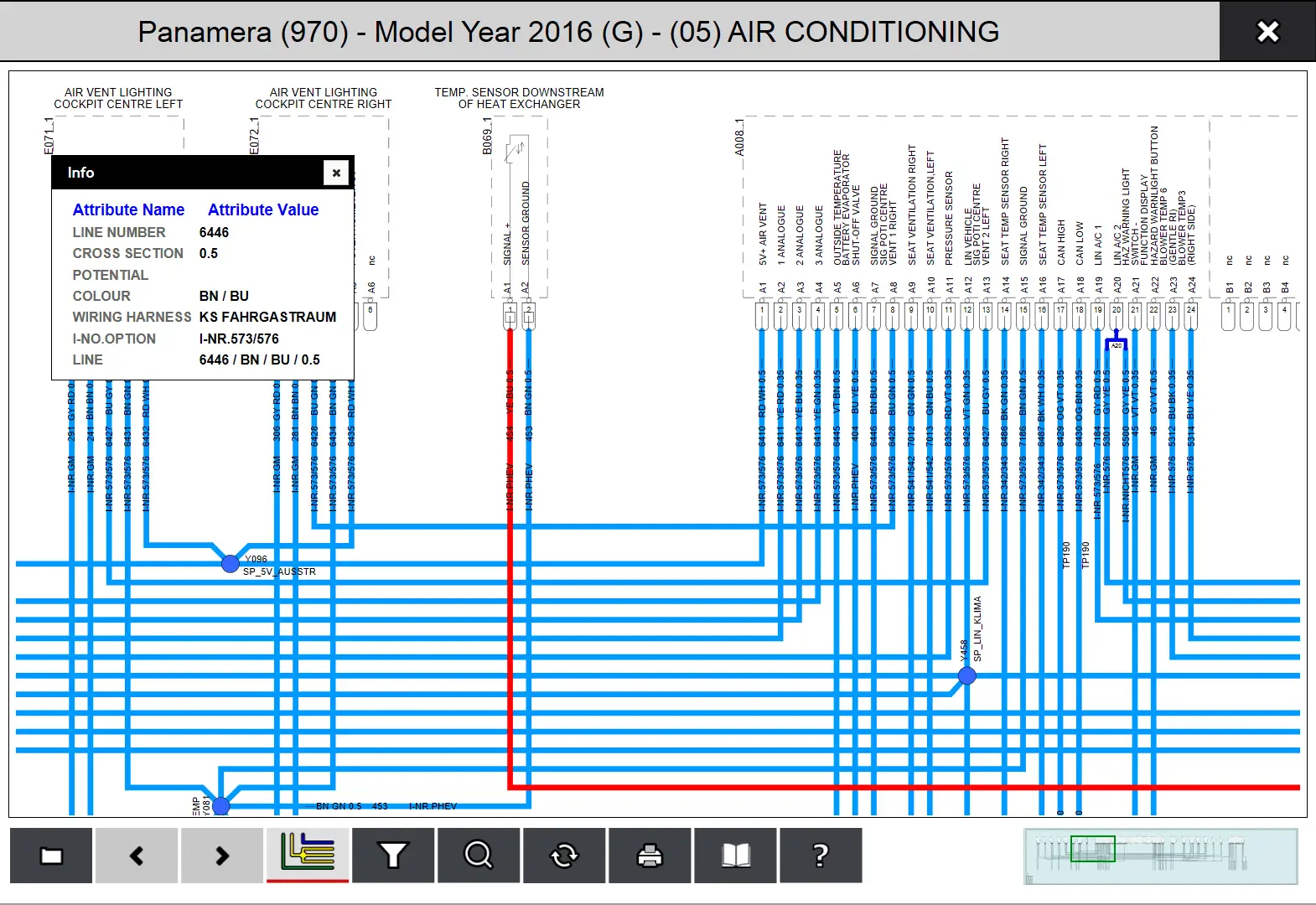The width and height of the screenshot is (1316, 905).
Task: Close the Air Conditioning diagram viewer
Action: 1267,32
